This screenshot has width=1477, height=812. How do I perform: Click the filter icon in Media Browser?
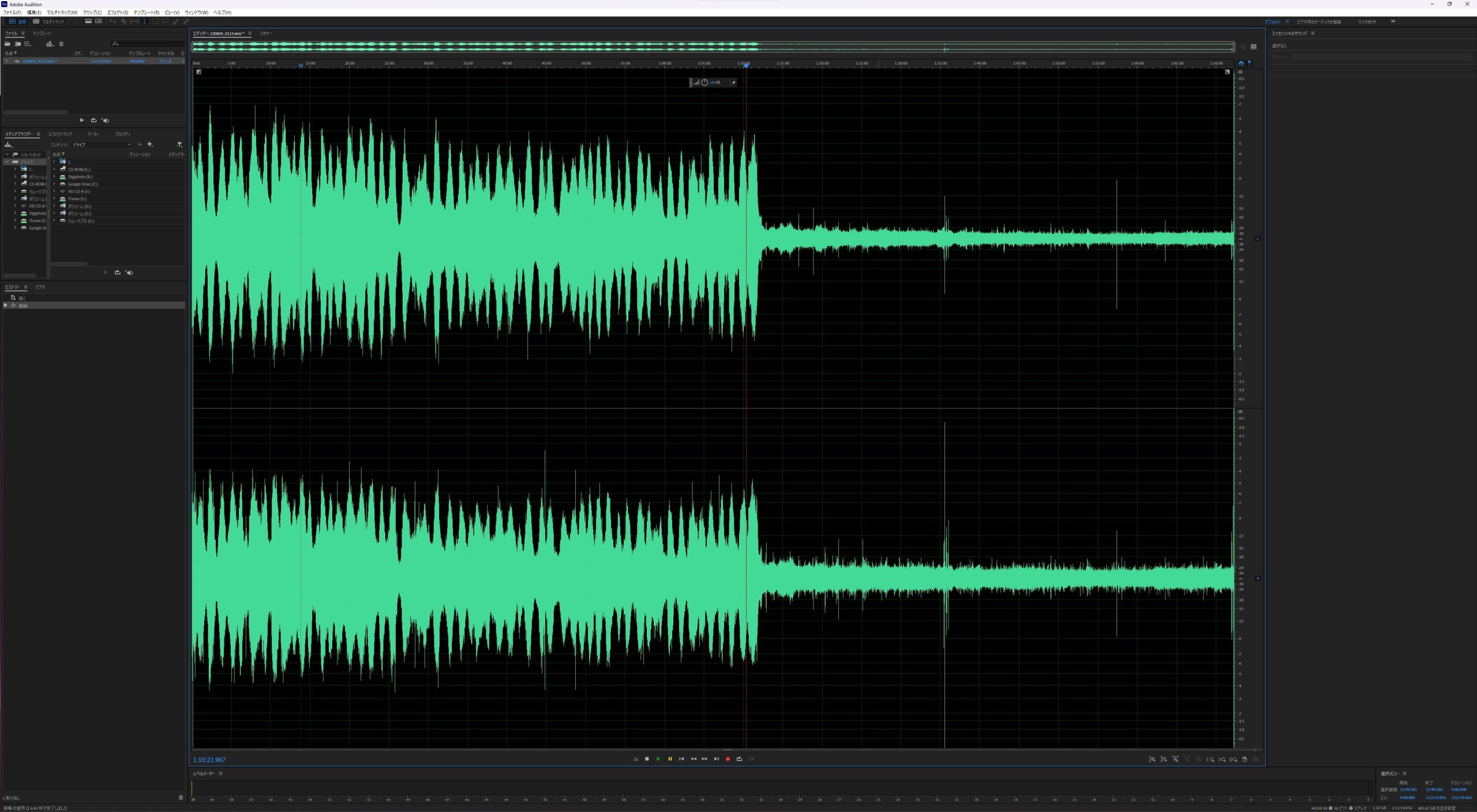[179, 145]
